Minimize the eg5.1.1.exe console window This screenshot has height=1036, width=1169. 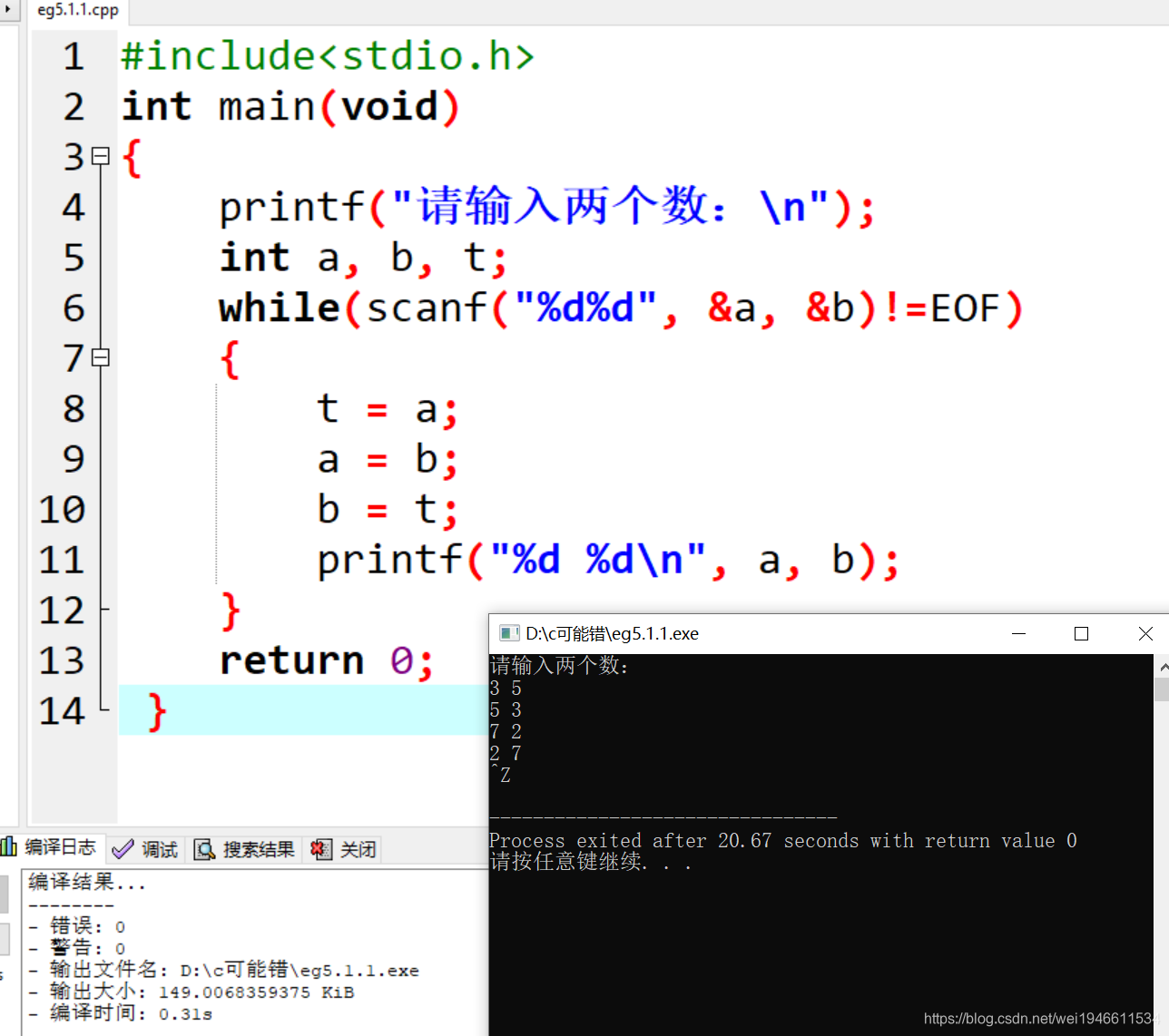(x=1018, y=633)
